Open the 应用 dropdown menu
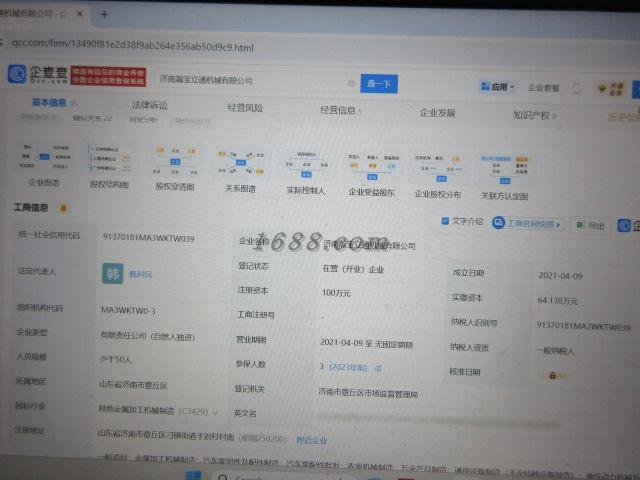 tap(498, 87)
